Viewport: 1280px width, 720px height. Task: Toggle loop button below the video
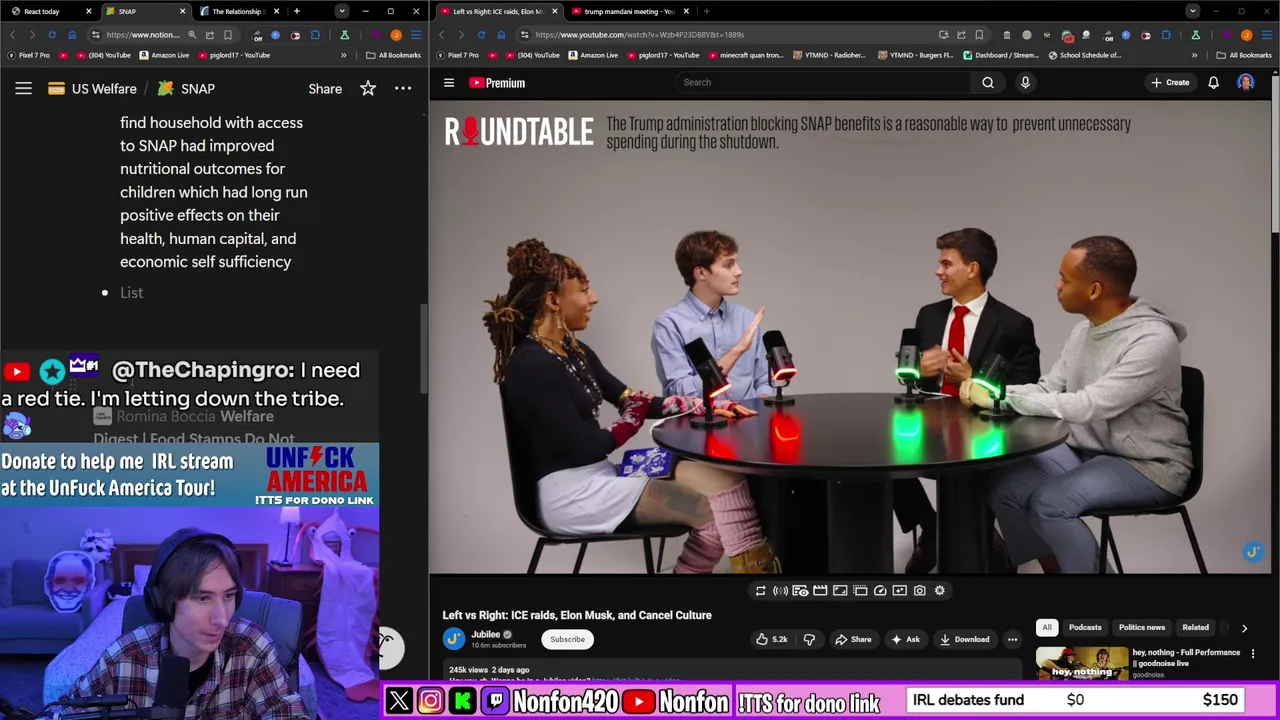pos(760,591)
